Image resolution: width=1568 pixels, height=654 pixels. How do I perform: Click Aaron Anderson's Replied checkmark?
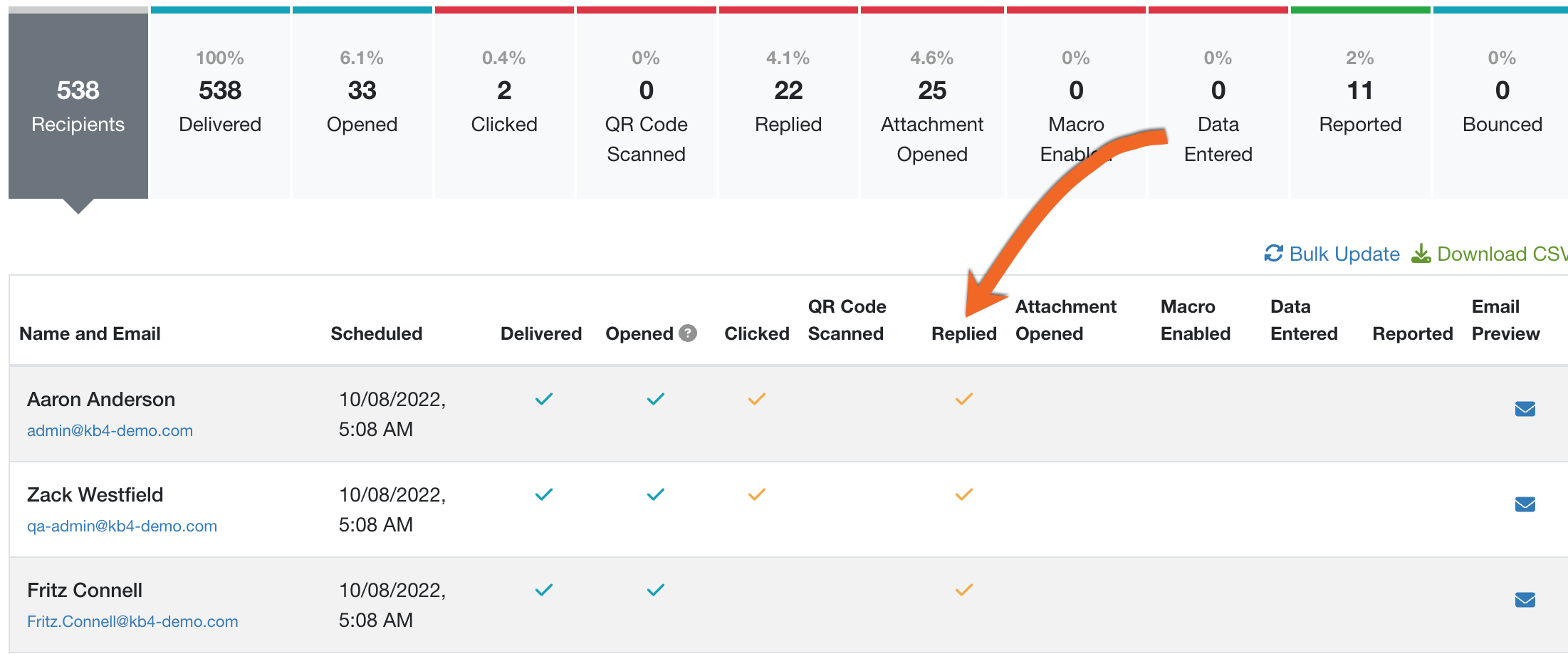click(x=963, y=399)
